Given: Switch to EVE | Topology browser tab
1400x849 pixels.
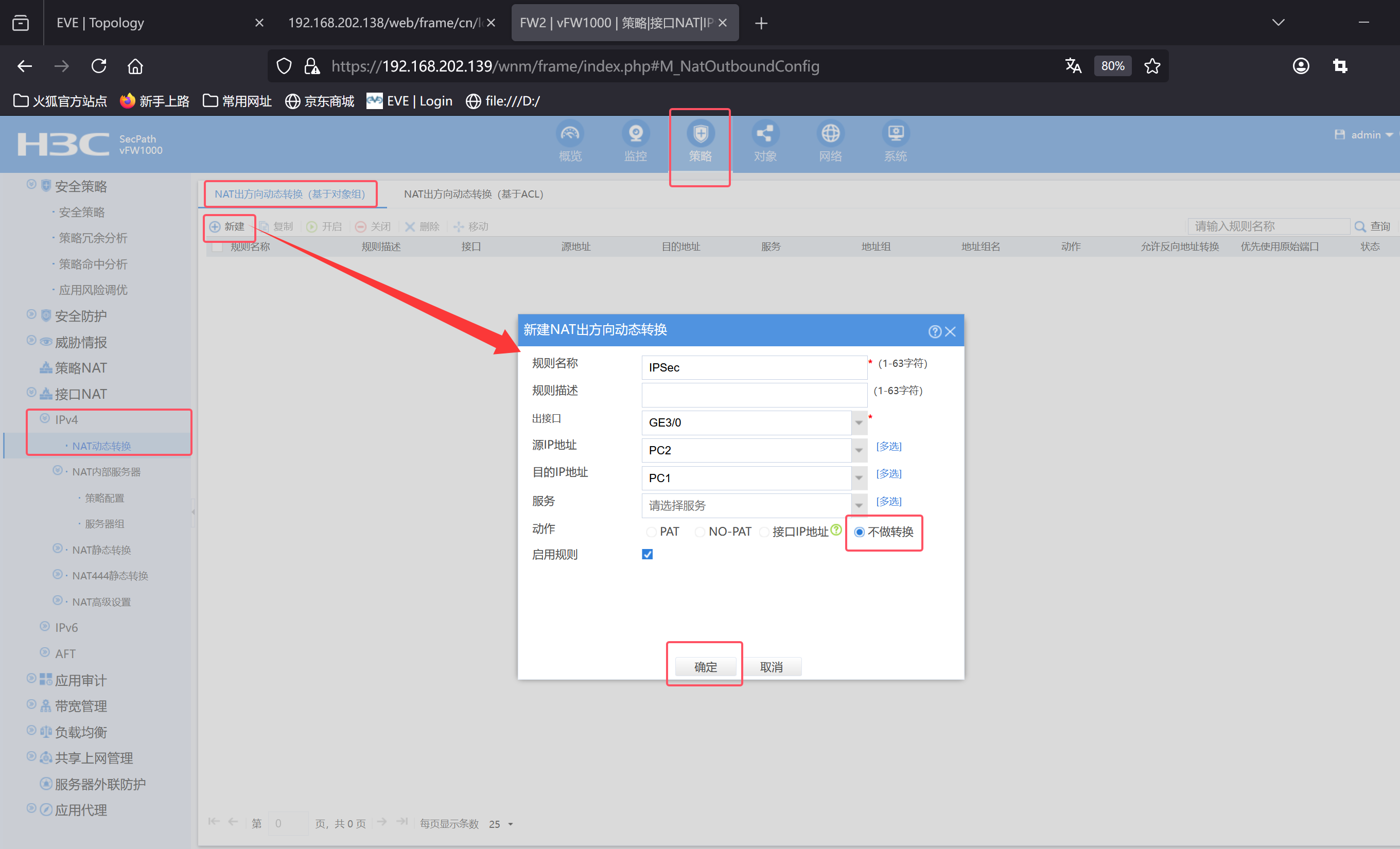Looking at the screenshot, I should tap(100, 23).
